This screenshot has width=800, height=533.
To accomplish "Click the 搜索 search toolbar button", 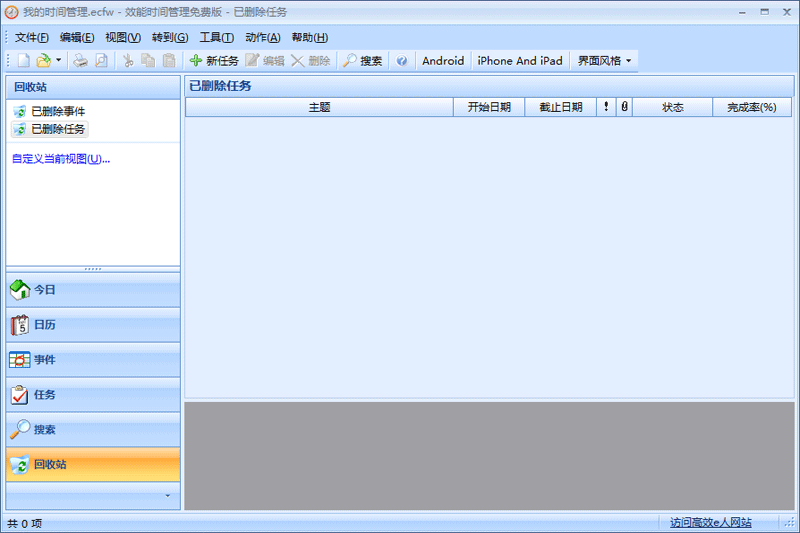I will [362, 61].
